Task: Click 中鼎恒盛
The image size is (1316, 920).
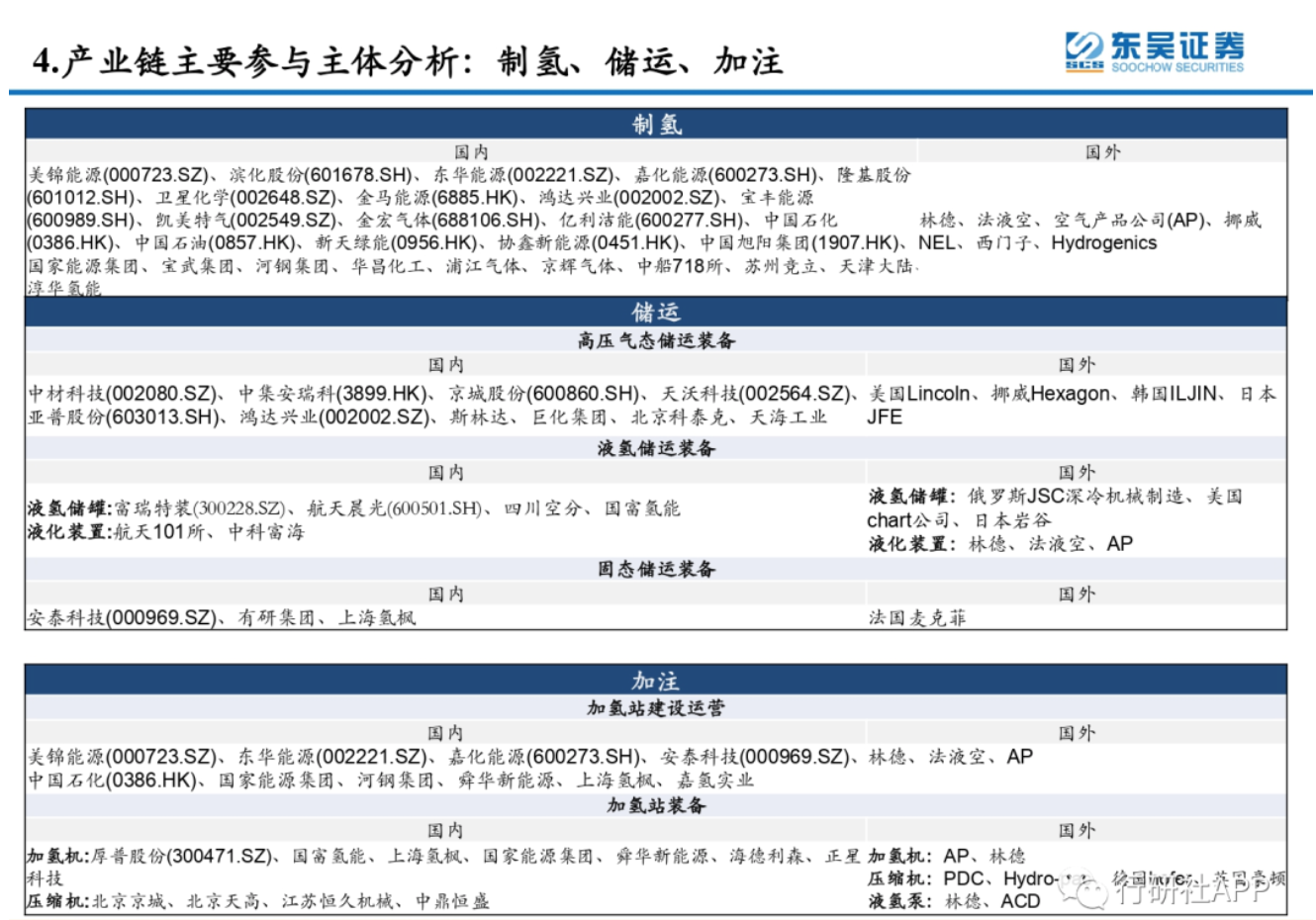Action: click(x=452, y=901)
